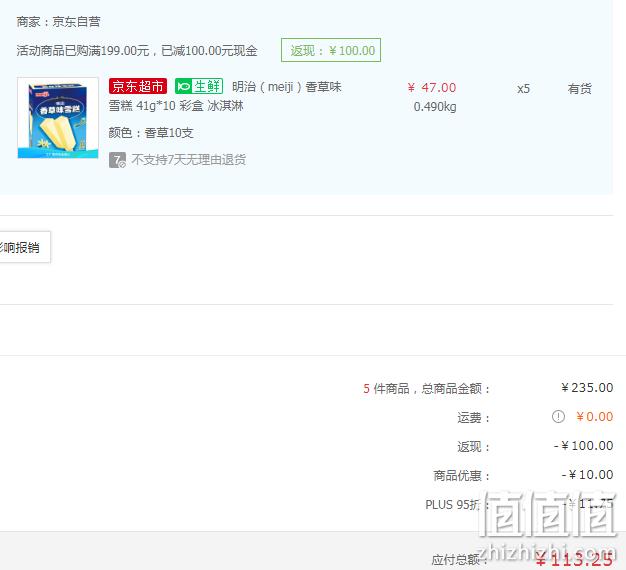Viewport: 626px width, 570px height.
Task: Select the 商品优惠 label
Action: point(462,475)
